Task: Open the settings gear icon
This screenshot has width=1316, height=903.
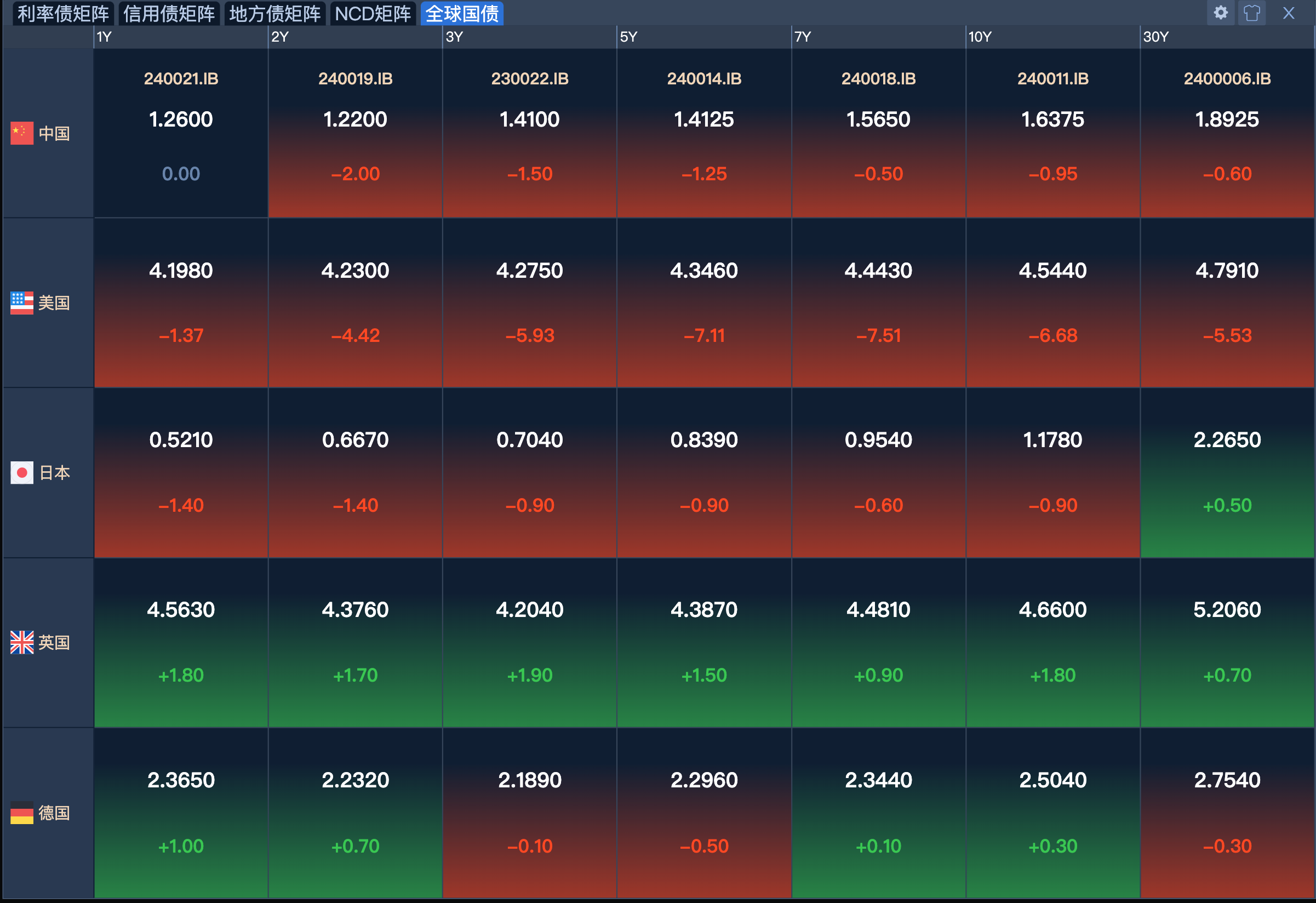Action: pyautogui.click(x=1220, y=13)
